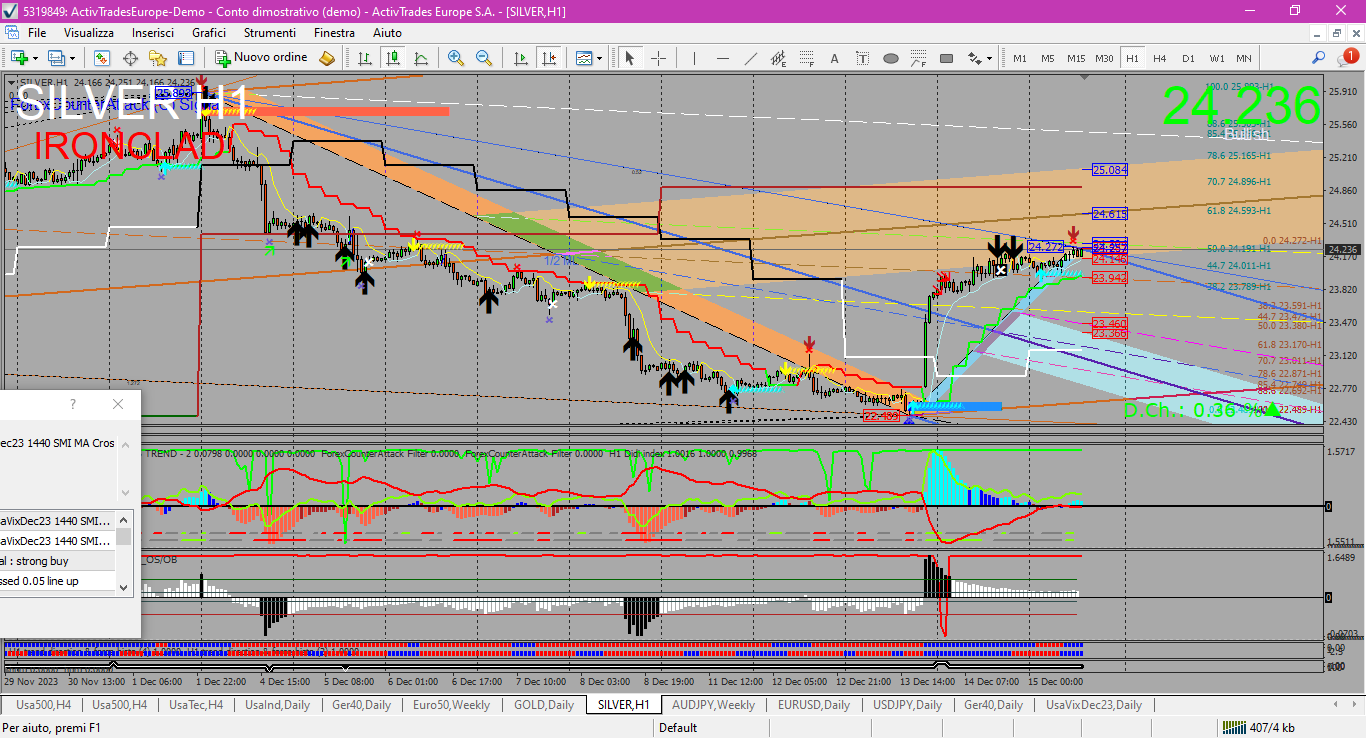
Task: Open the File menu
Action: click(x=37, y=33)
